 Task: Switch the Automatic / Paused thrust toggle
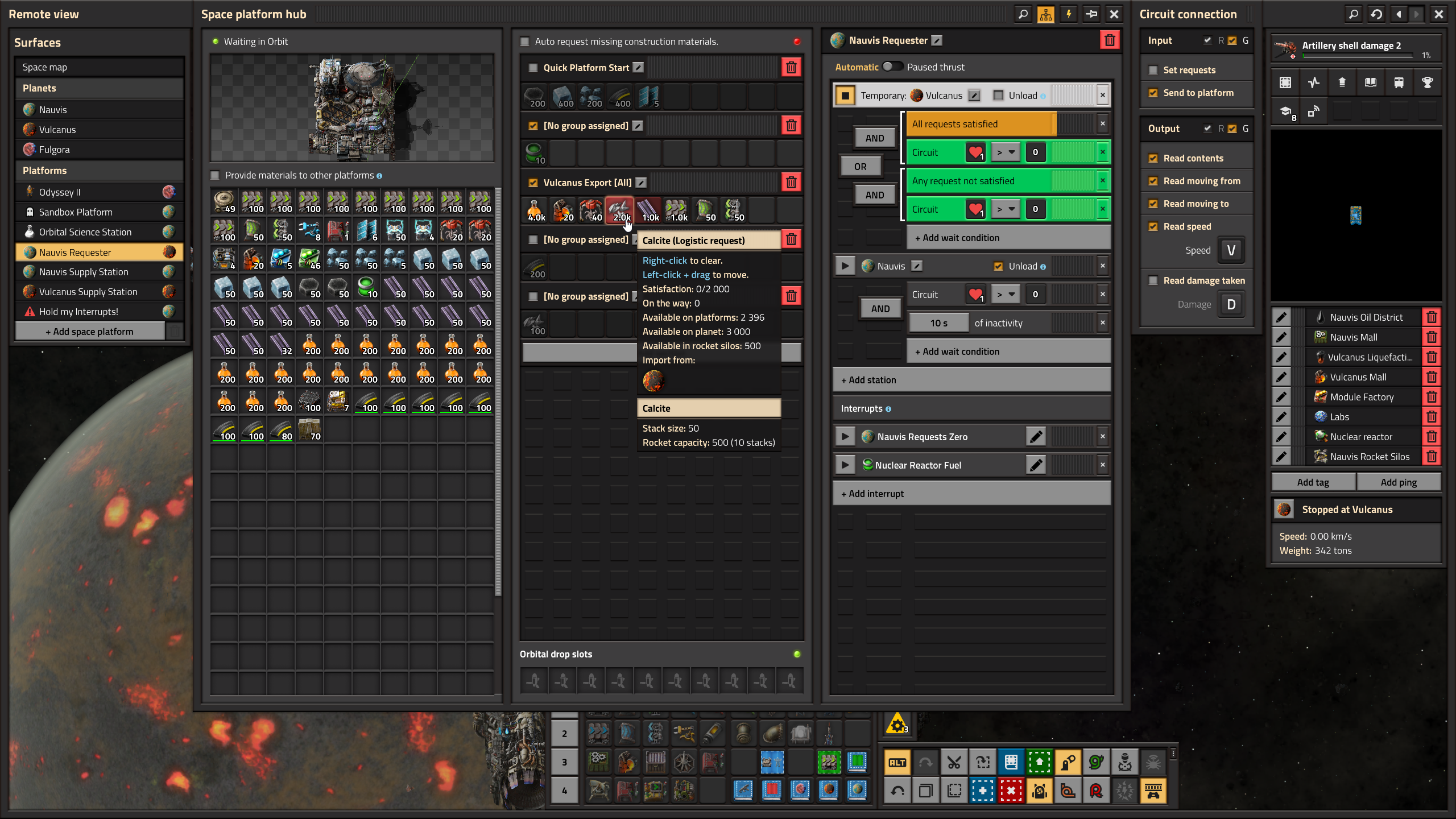coord(892,67)
